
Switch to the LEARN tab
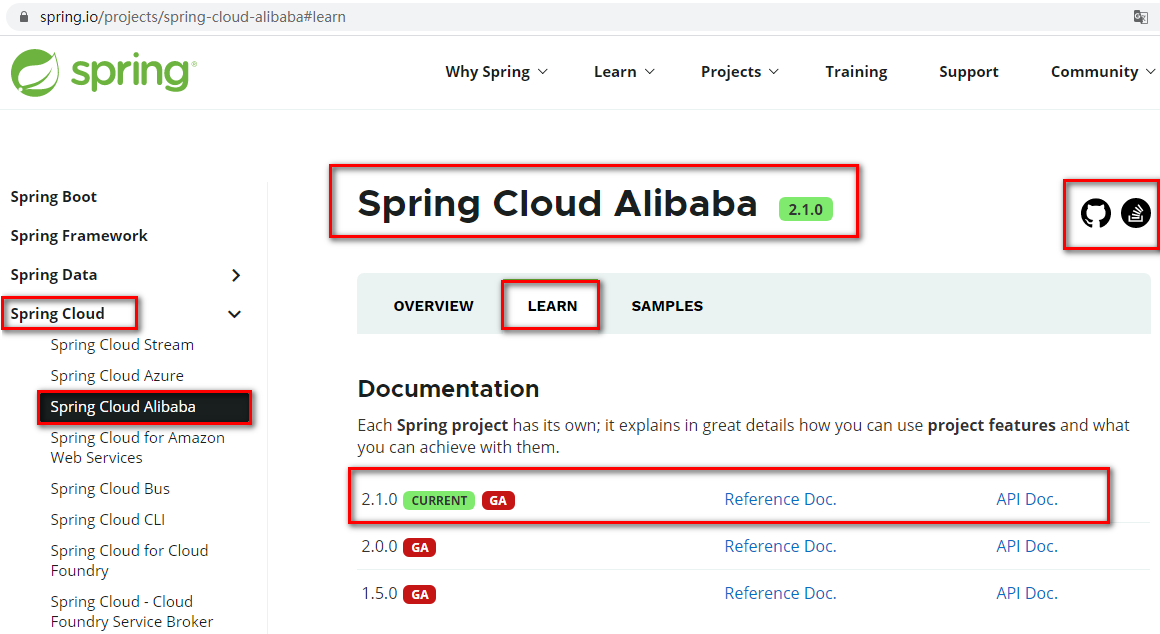click(x=552, y=306)
